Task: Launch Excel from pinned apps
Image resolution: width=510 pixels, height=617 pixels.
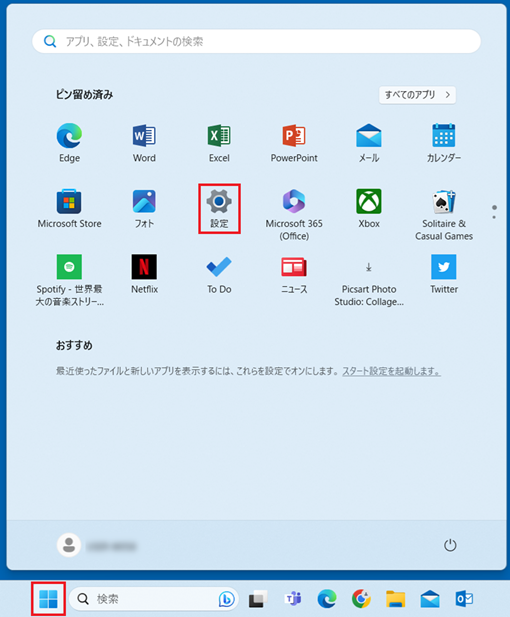Action: pos(219,143)
